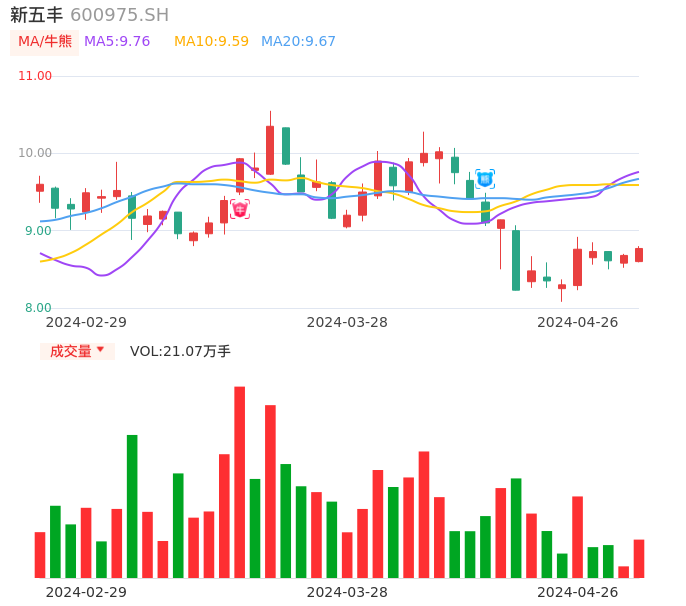
Task: Select the last red volume bar on right
Action: (639, 558)
